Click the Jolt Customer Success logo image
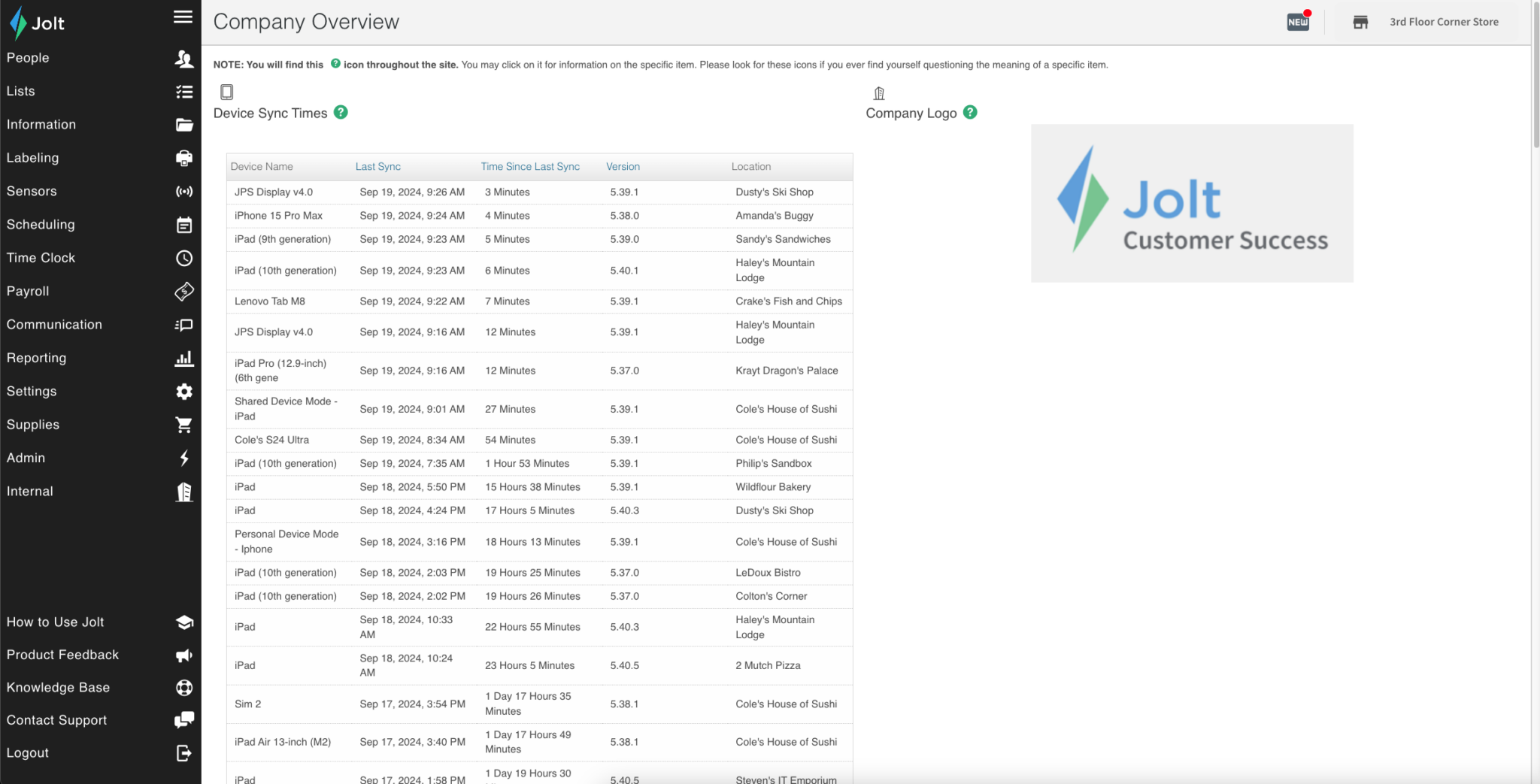Viewport: 1540px width, 784px height. pos(1192,204)
